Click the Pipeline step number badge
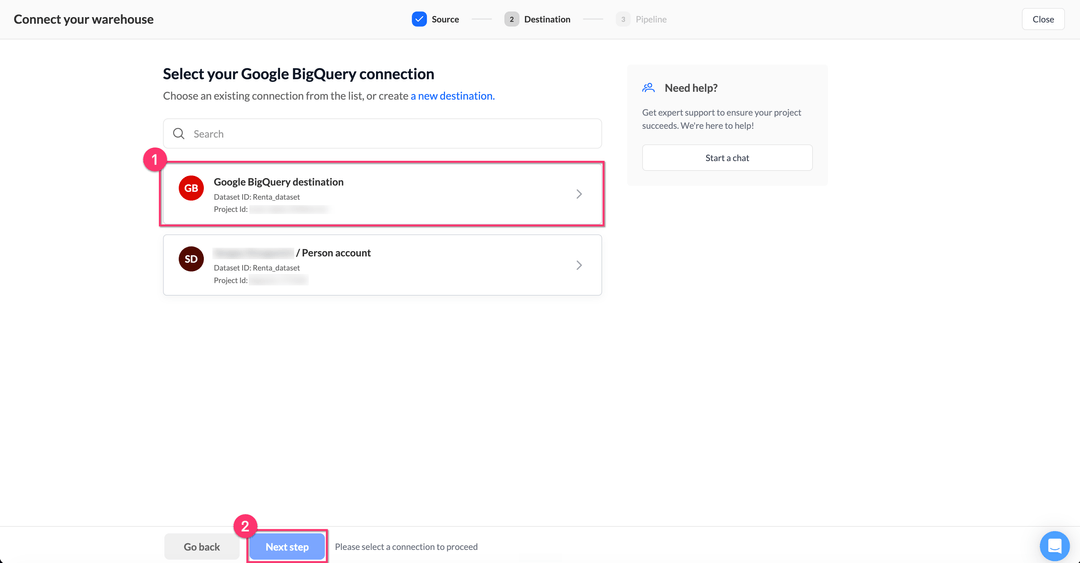This screenshot has width=1080, height=563. tap(623, 19)
